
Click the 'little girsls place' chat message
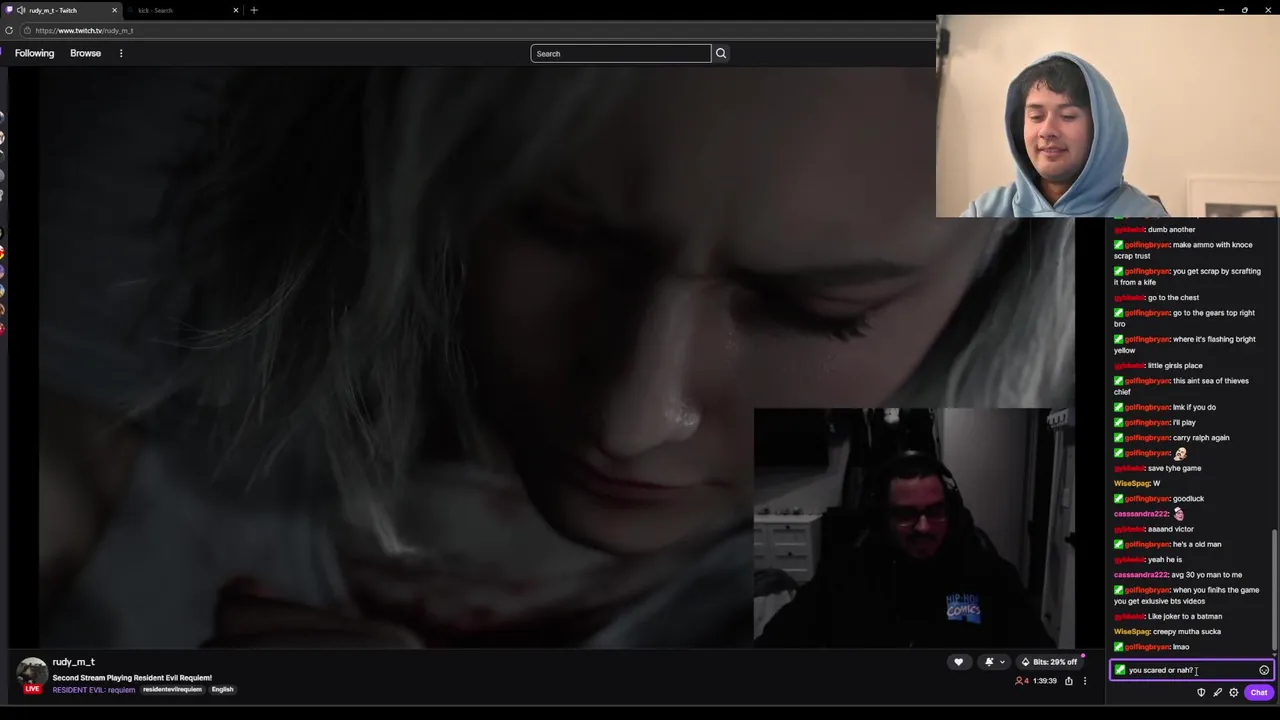1175,365
